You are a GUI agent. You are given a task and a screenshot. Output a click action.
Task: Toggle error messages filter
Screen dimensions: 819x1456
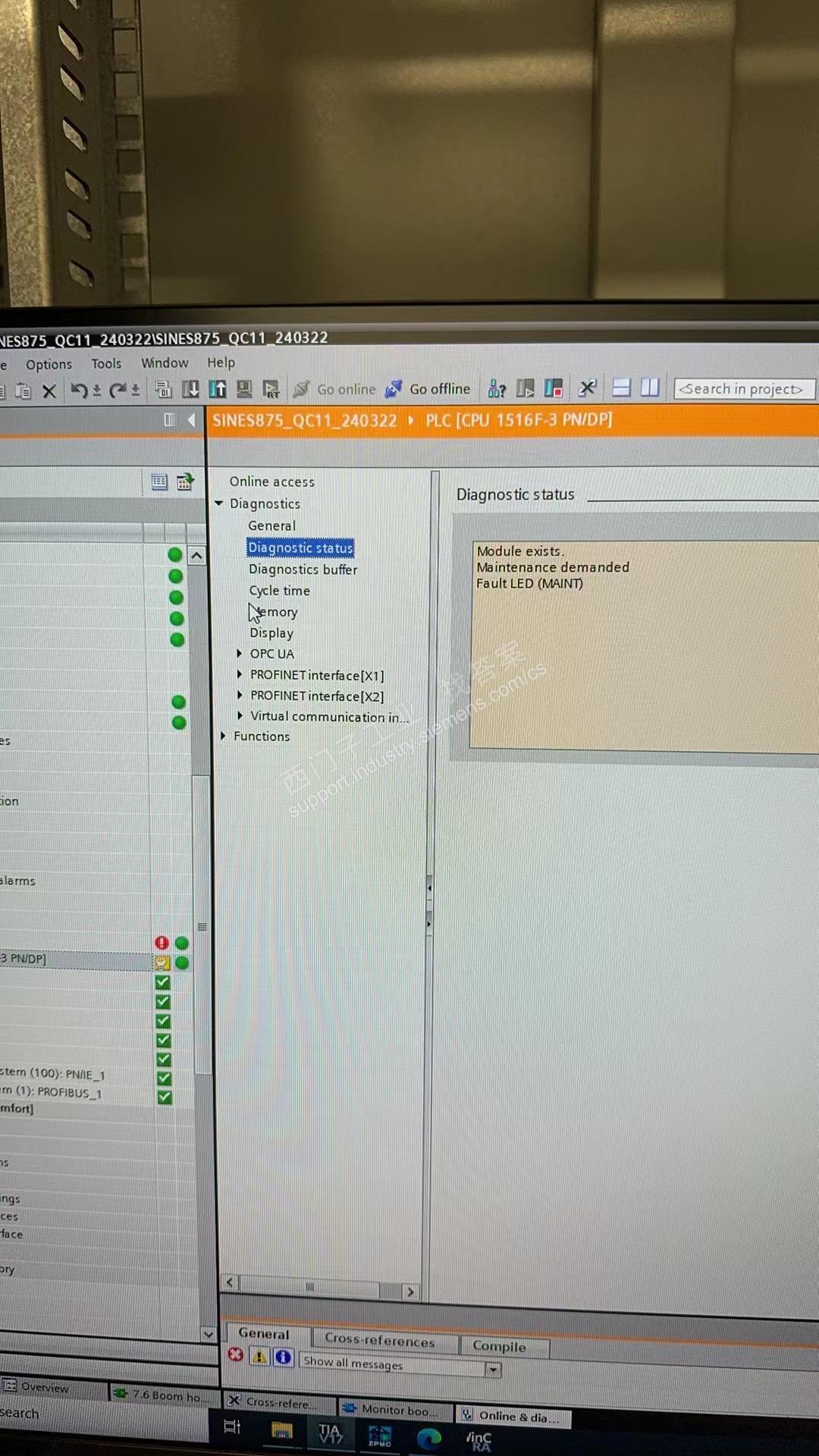[236, 1354]
